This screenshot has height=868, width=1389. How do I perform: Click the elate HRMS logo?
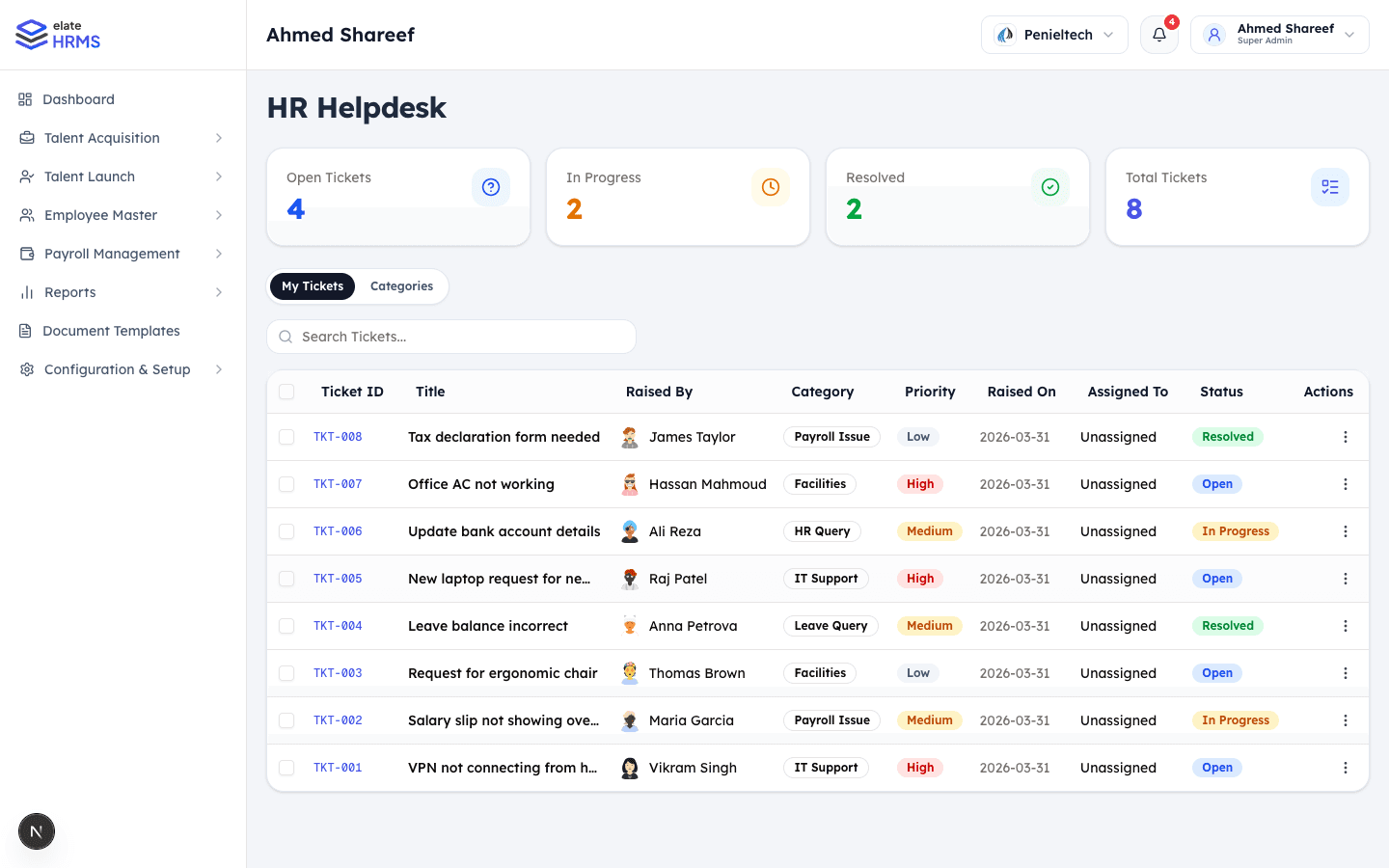tap(57, 34)
